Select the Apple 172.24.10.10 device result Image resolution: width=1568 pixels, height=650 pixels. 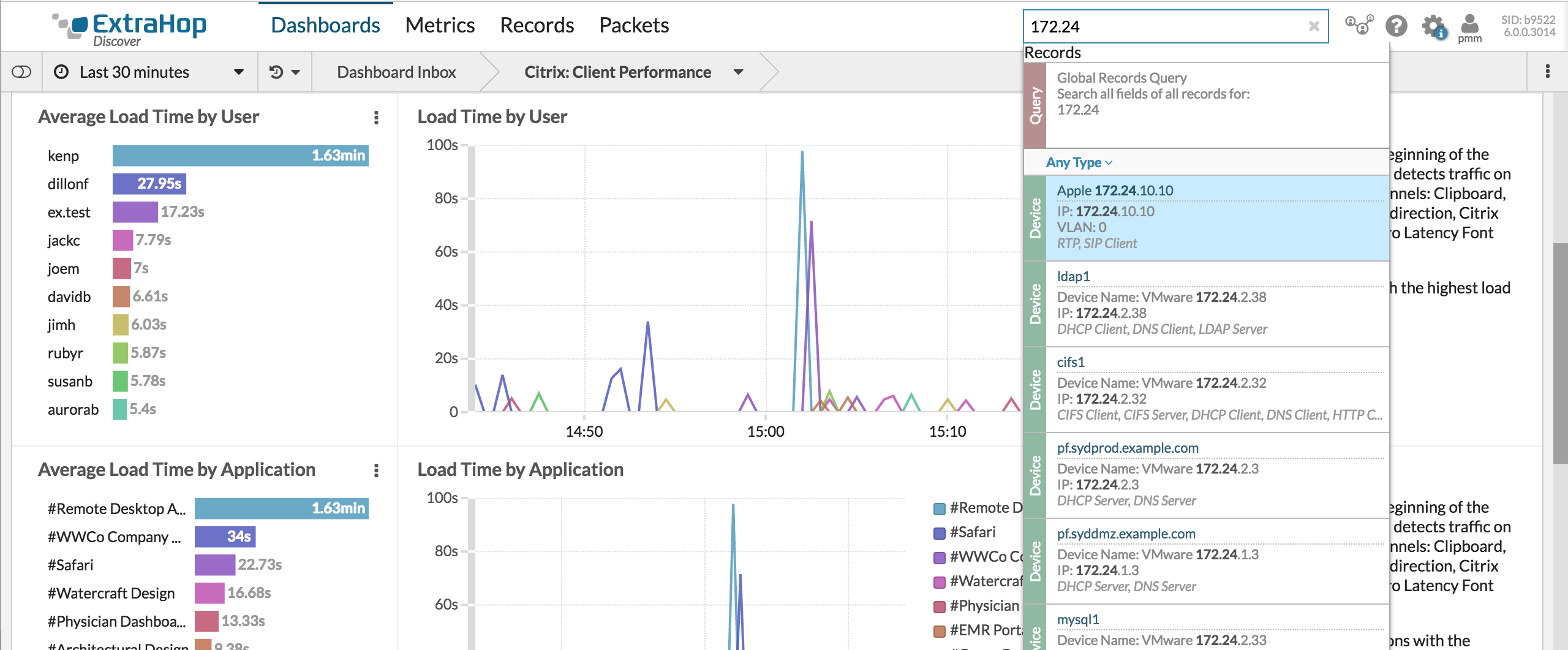click(x=1206, y=218)
